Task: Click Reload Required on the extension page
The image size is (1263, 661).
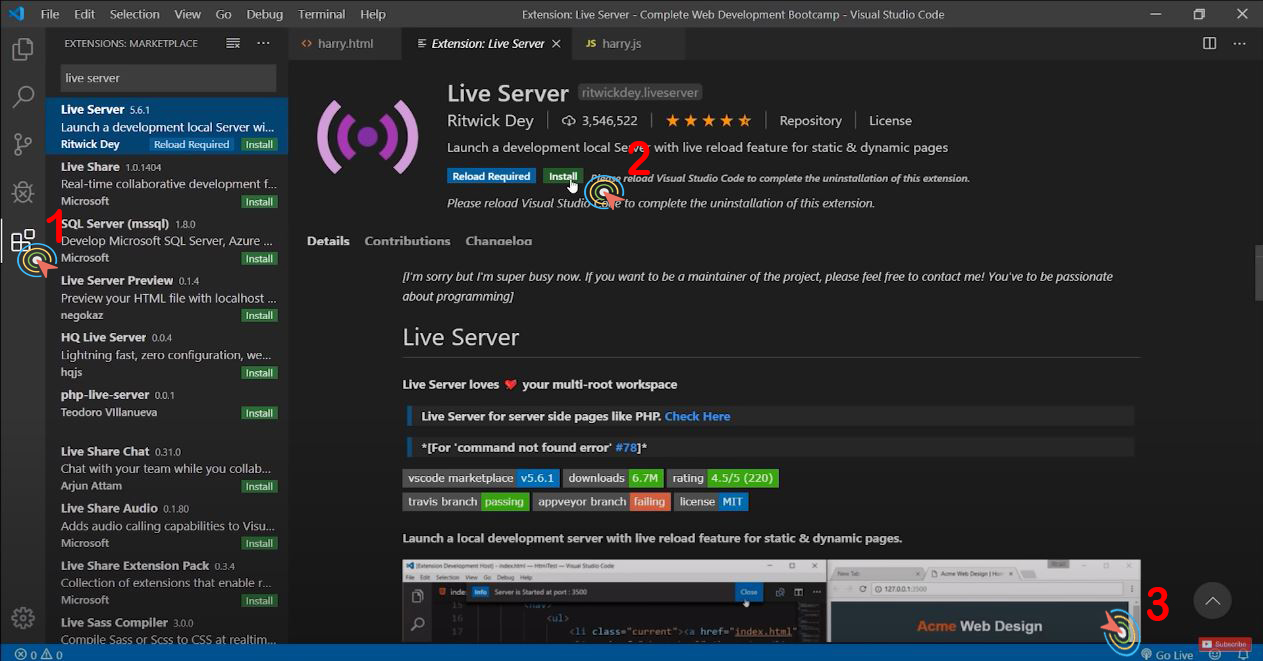Action: point(491,177)
